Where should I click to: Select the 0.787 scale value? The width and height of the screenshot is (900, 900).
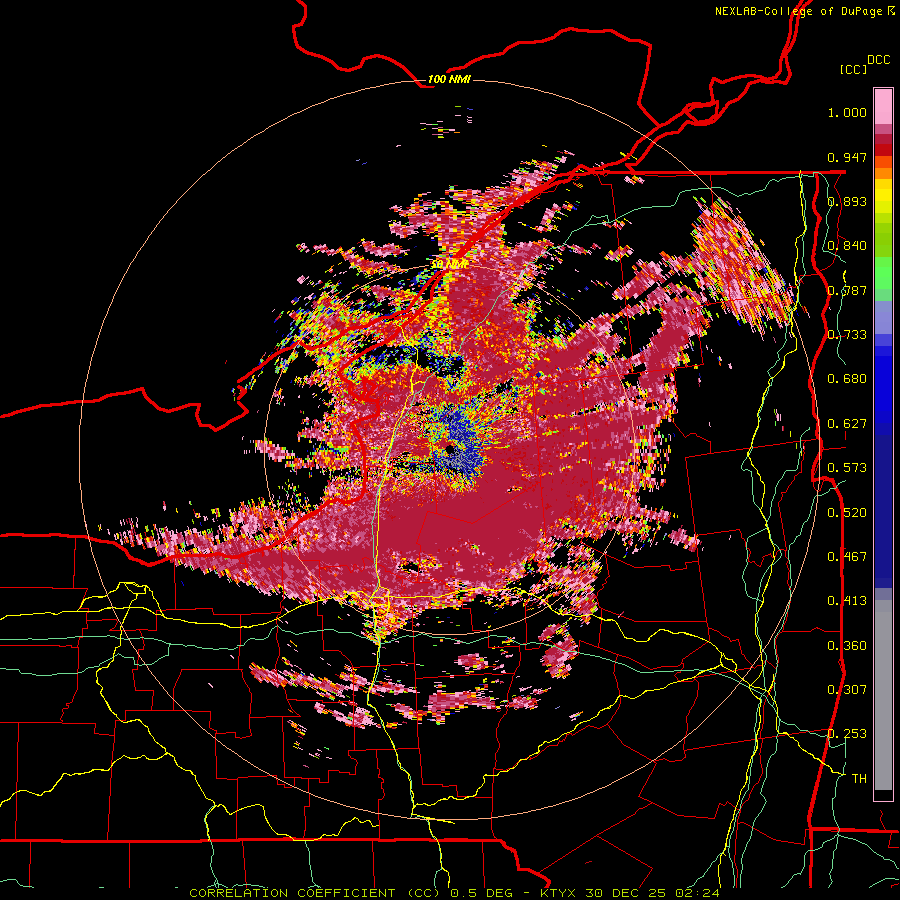pyautogui.click(x=847, y=290)
